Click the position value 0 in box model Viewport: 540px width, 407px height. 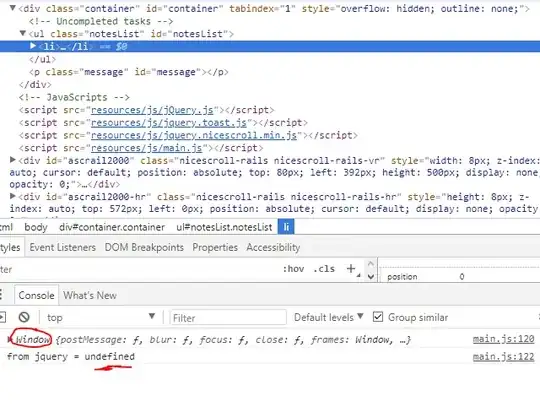[461, 276]
